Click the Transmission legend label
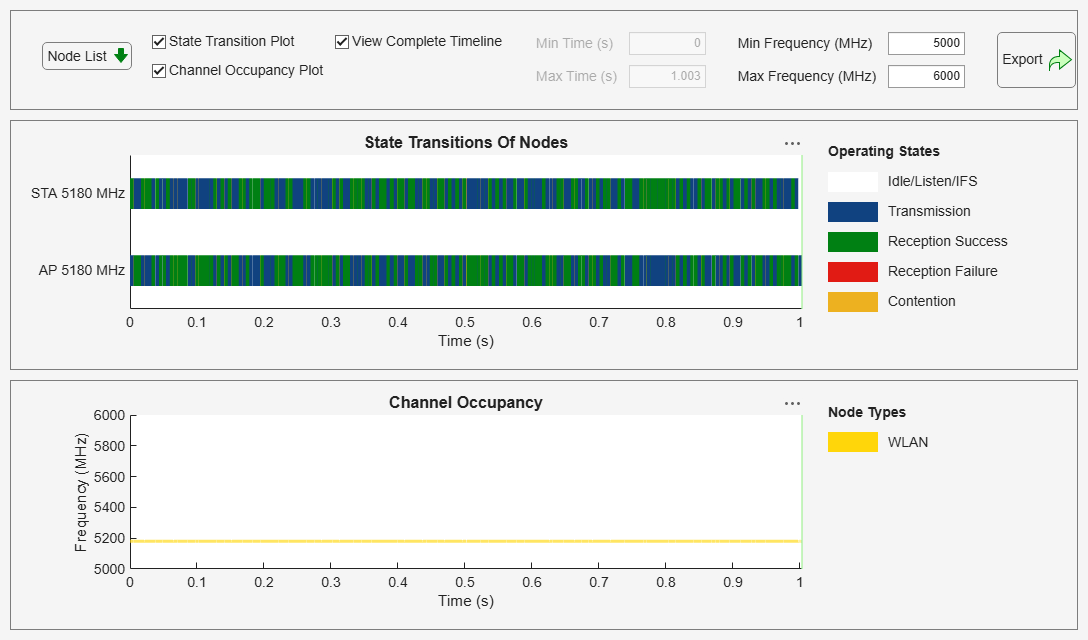 tap(929, 212)
